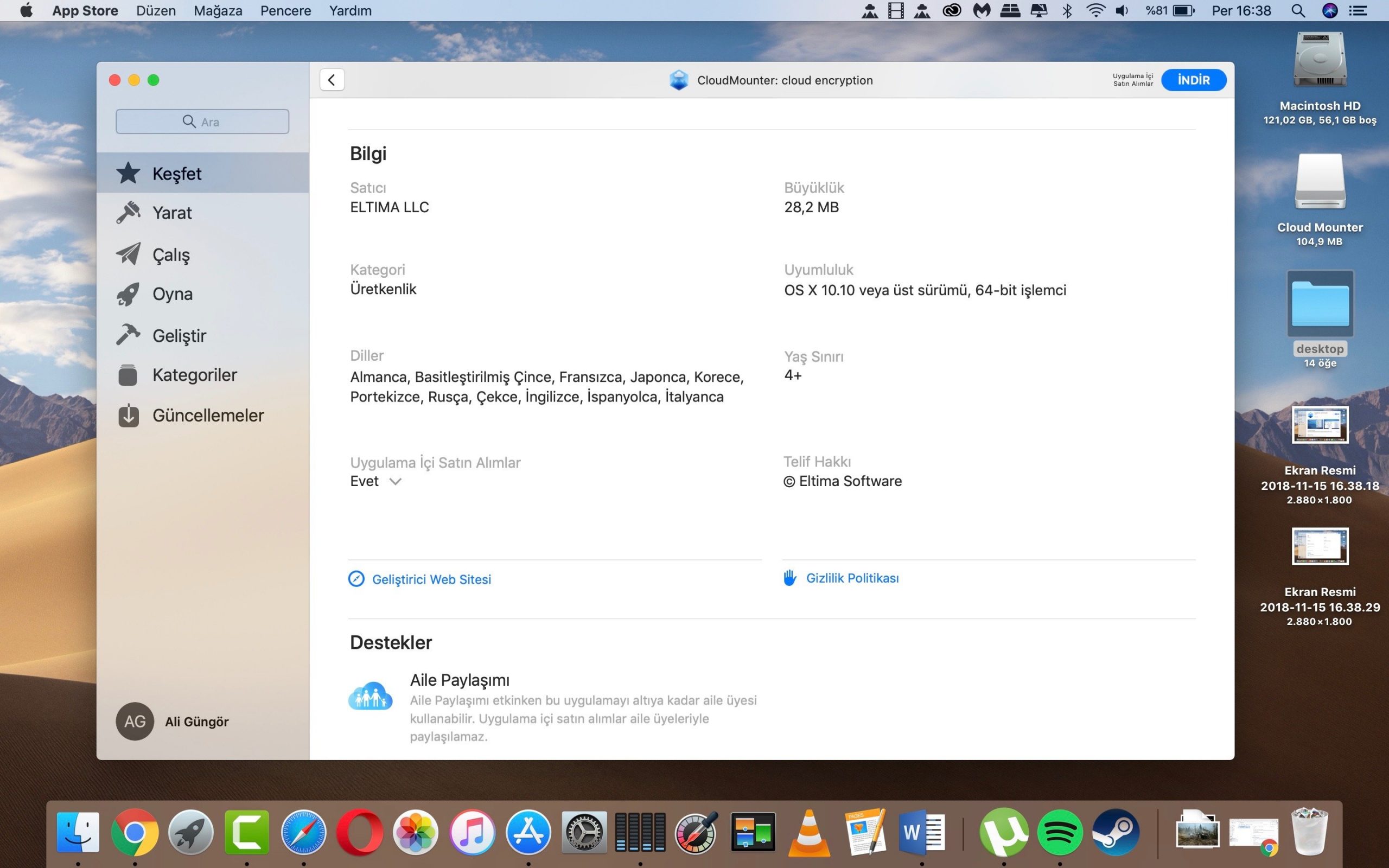Open the Keşfet section in sidebar
This screenshot has height=868, width=1389.
point(177,174)
